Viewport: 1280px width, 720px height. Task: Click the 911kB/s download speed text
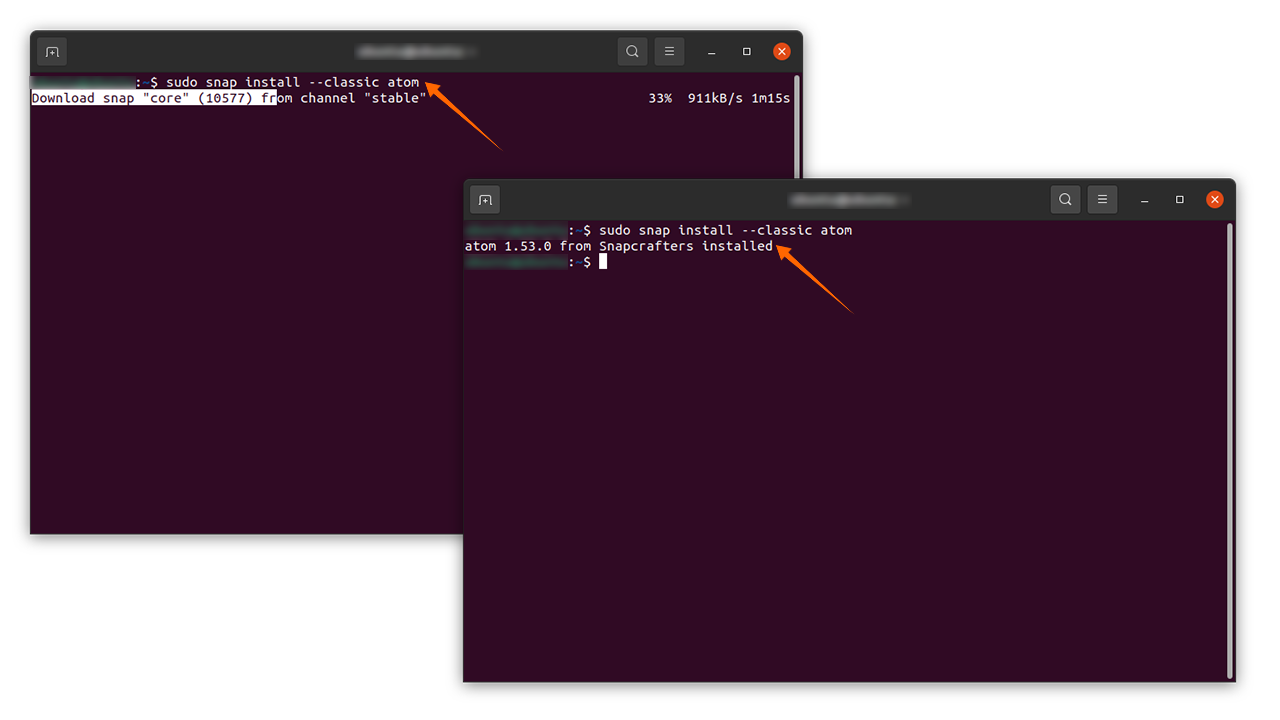tap(715, 98)
